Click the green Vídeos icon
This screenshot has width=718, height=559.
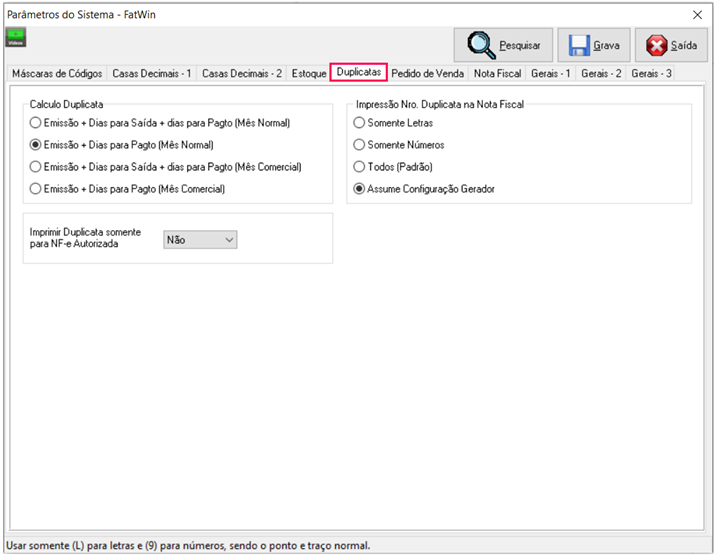(x=17, y=38)
